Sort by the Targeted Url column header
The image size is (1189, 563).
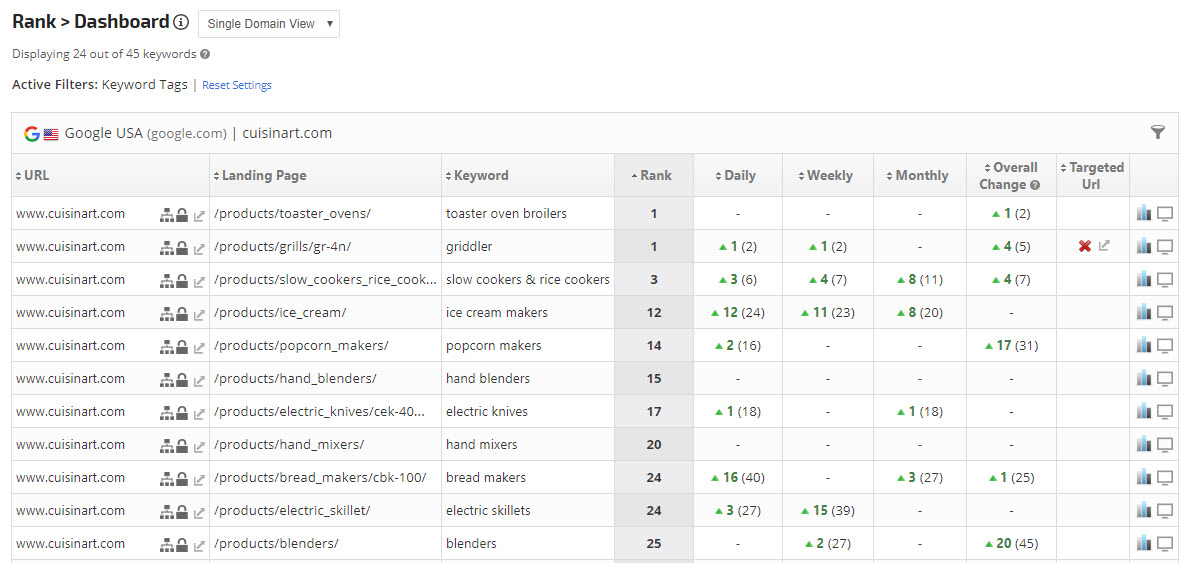(1093, 175)
